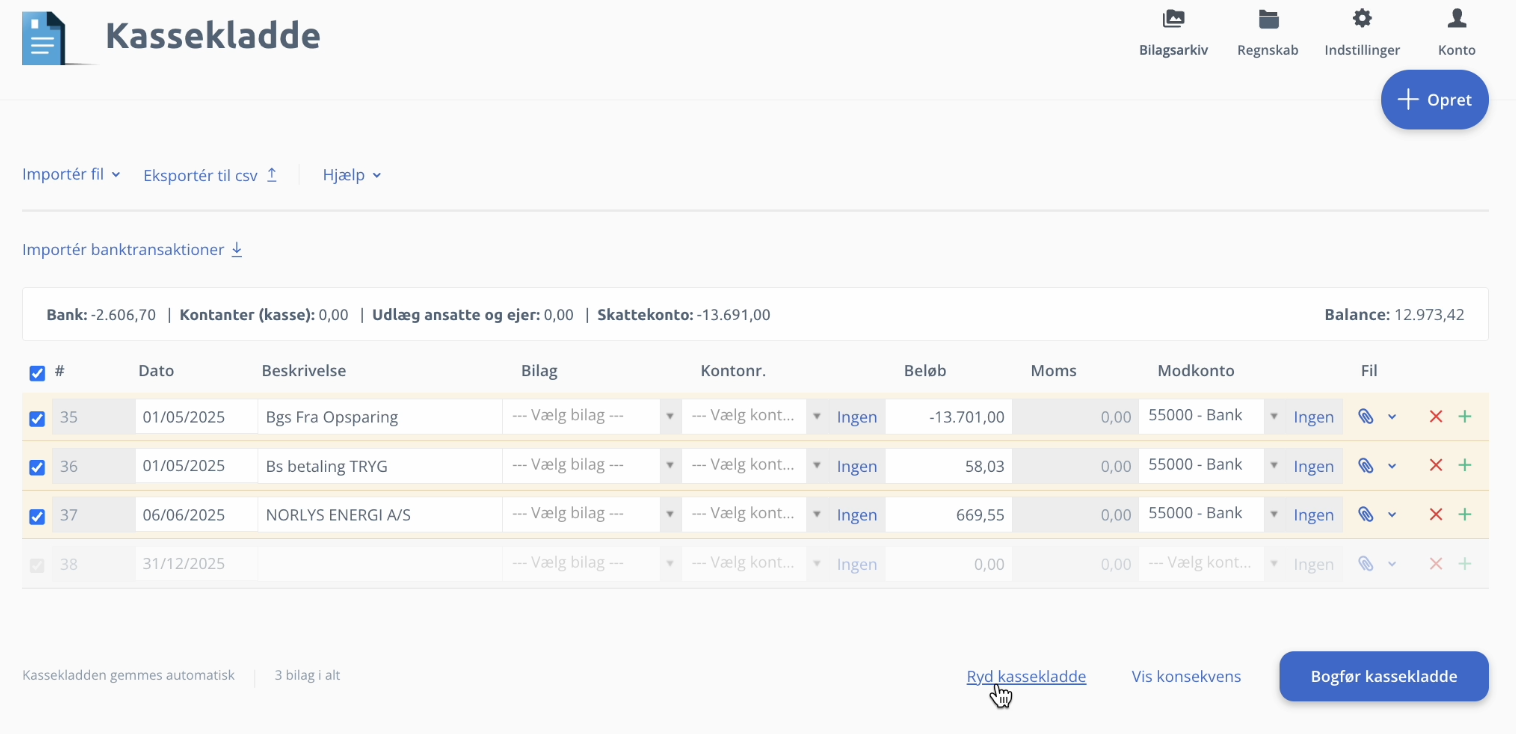Open Modkonto dropdown on row 36
The height and width of the screenshot is (734, 1516).
(1211, 466)
